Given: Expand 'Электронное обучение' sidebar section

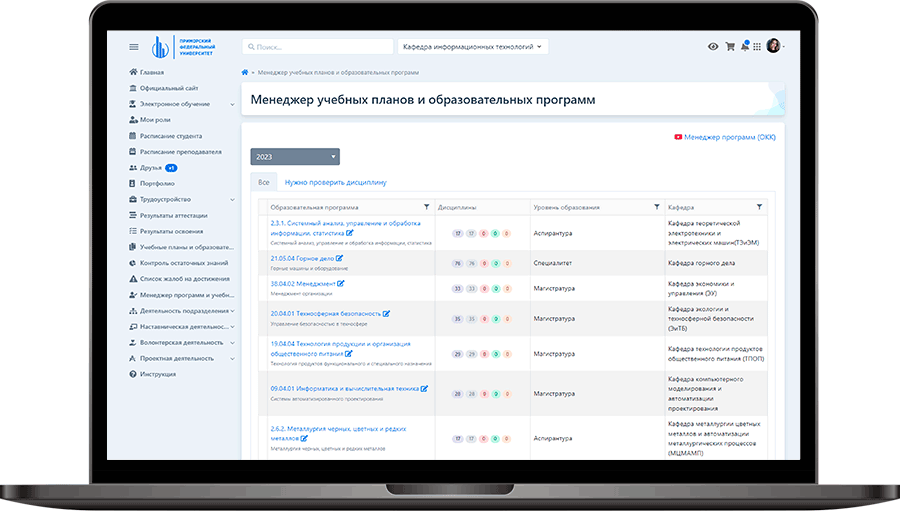Looking at the screenshot, I should [181, 104].
